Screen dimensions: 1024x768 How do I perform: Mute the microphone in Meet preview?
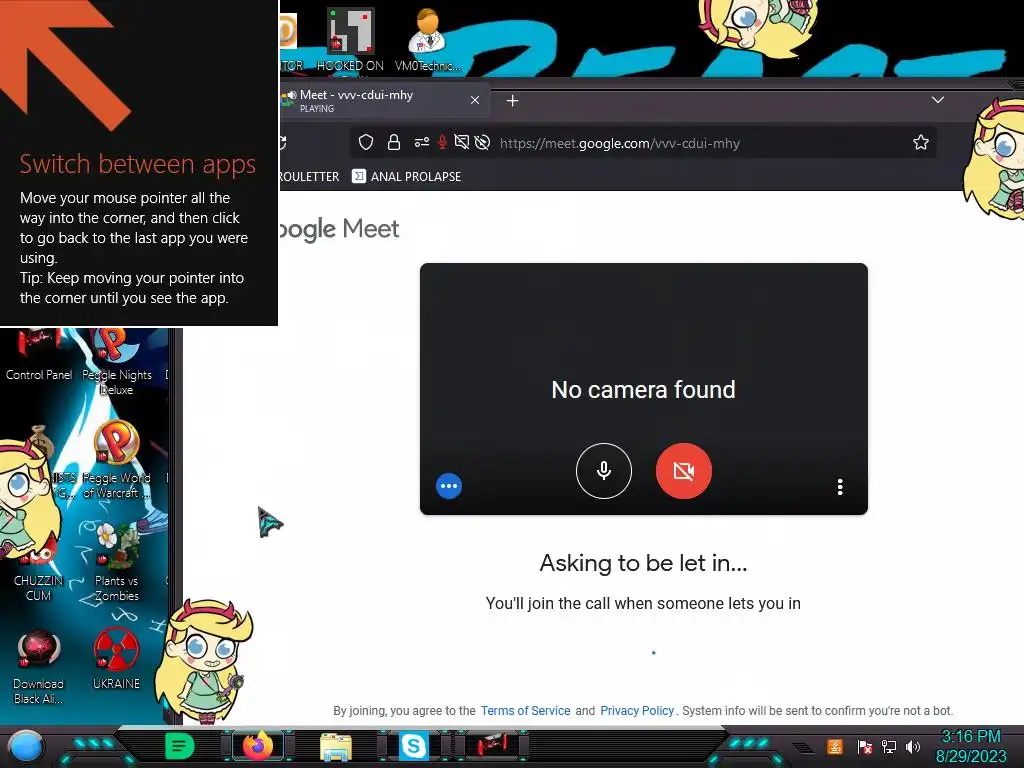pos(603,471)
